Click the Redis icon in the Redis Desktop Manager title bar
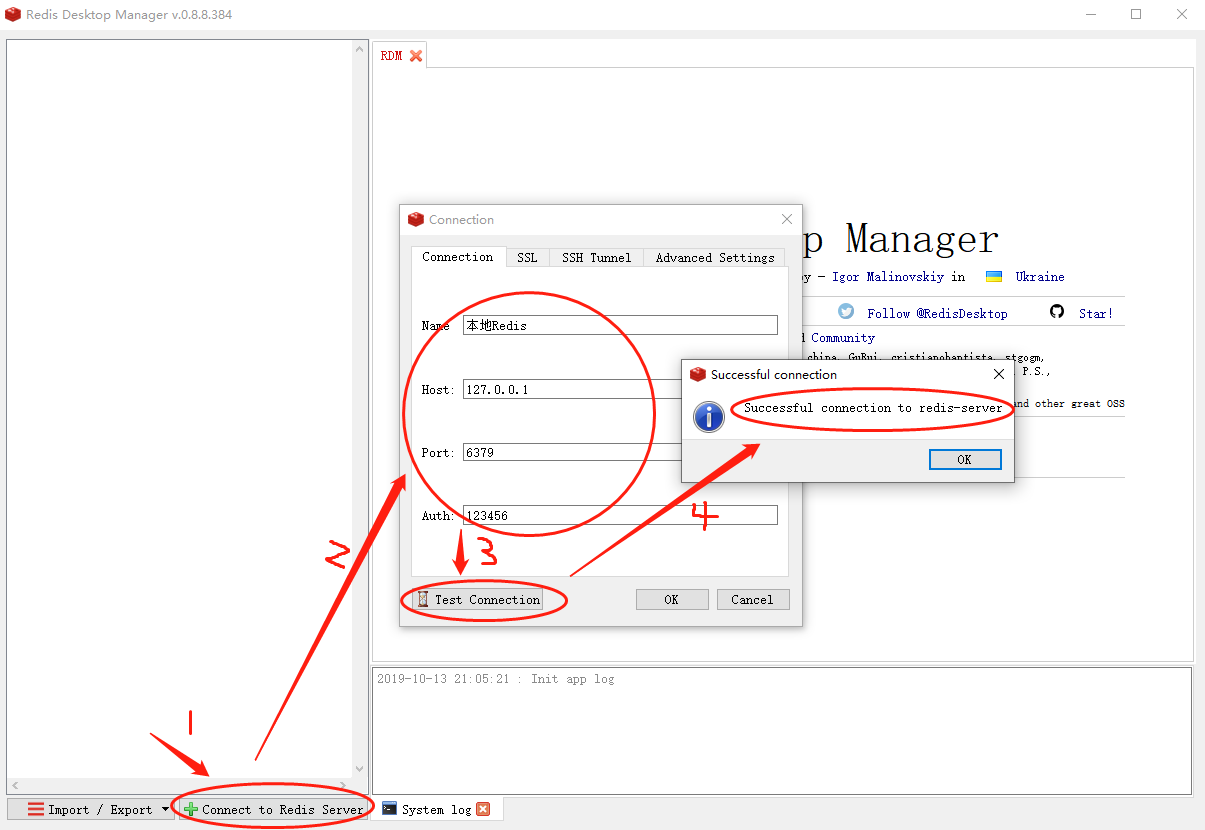Screen dimensions: 1205x830 click(x=13, y=14)
